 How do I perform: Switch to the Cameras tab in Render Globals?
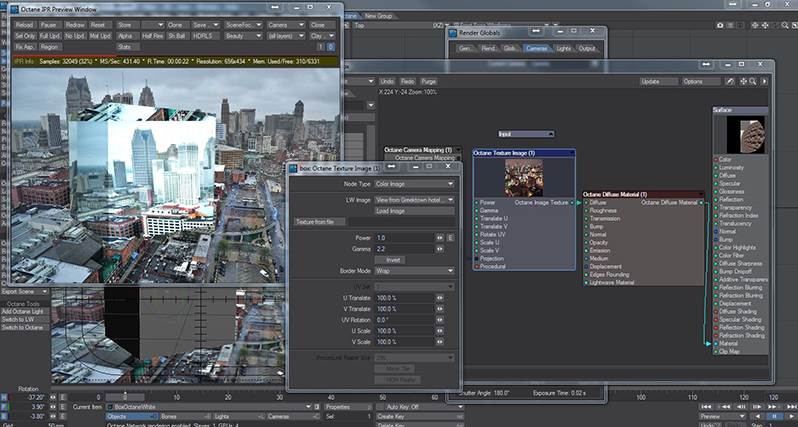[537, 47]
